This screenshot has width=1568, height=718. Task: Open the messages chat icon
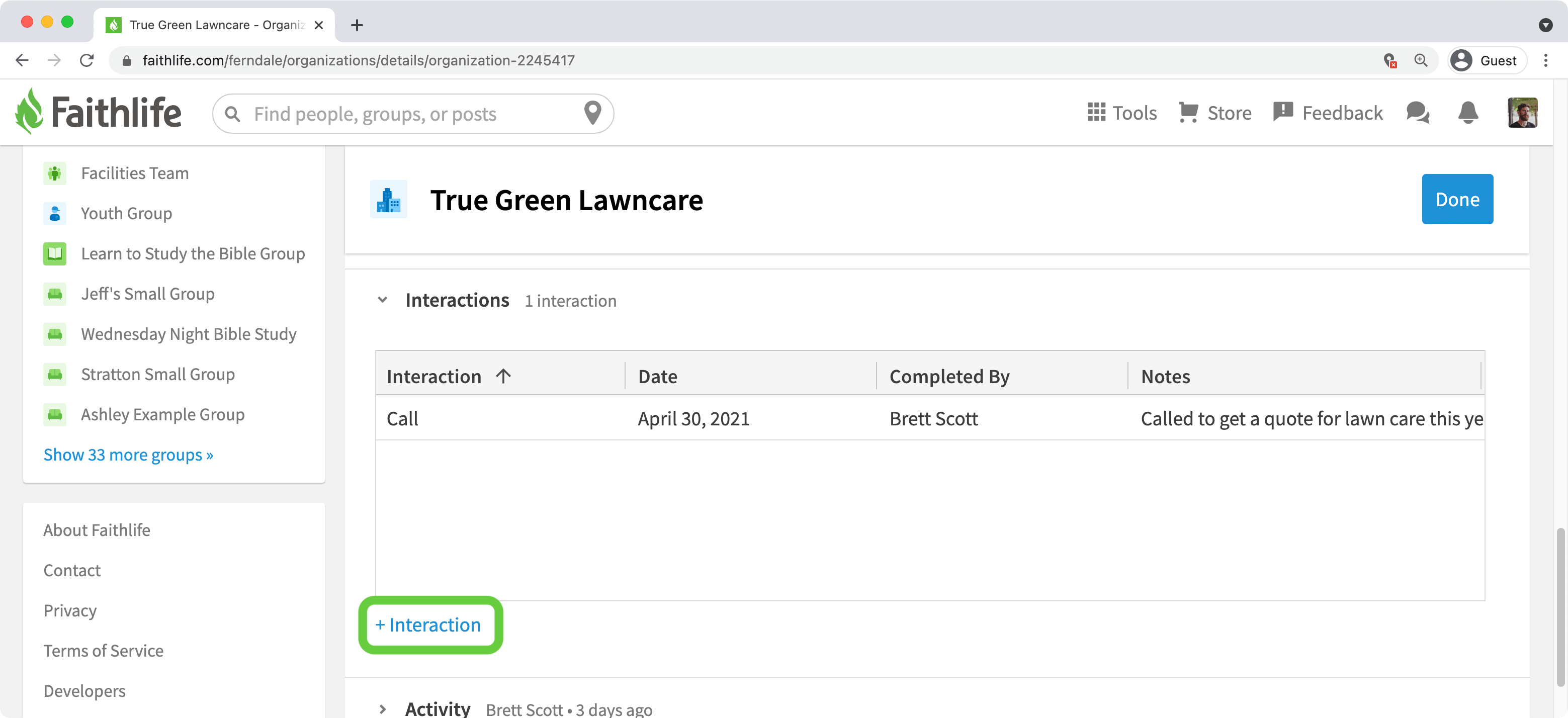click(x=1418, y=113)
